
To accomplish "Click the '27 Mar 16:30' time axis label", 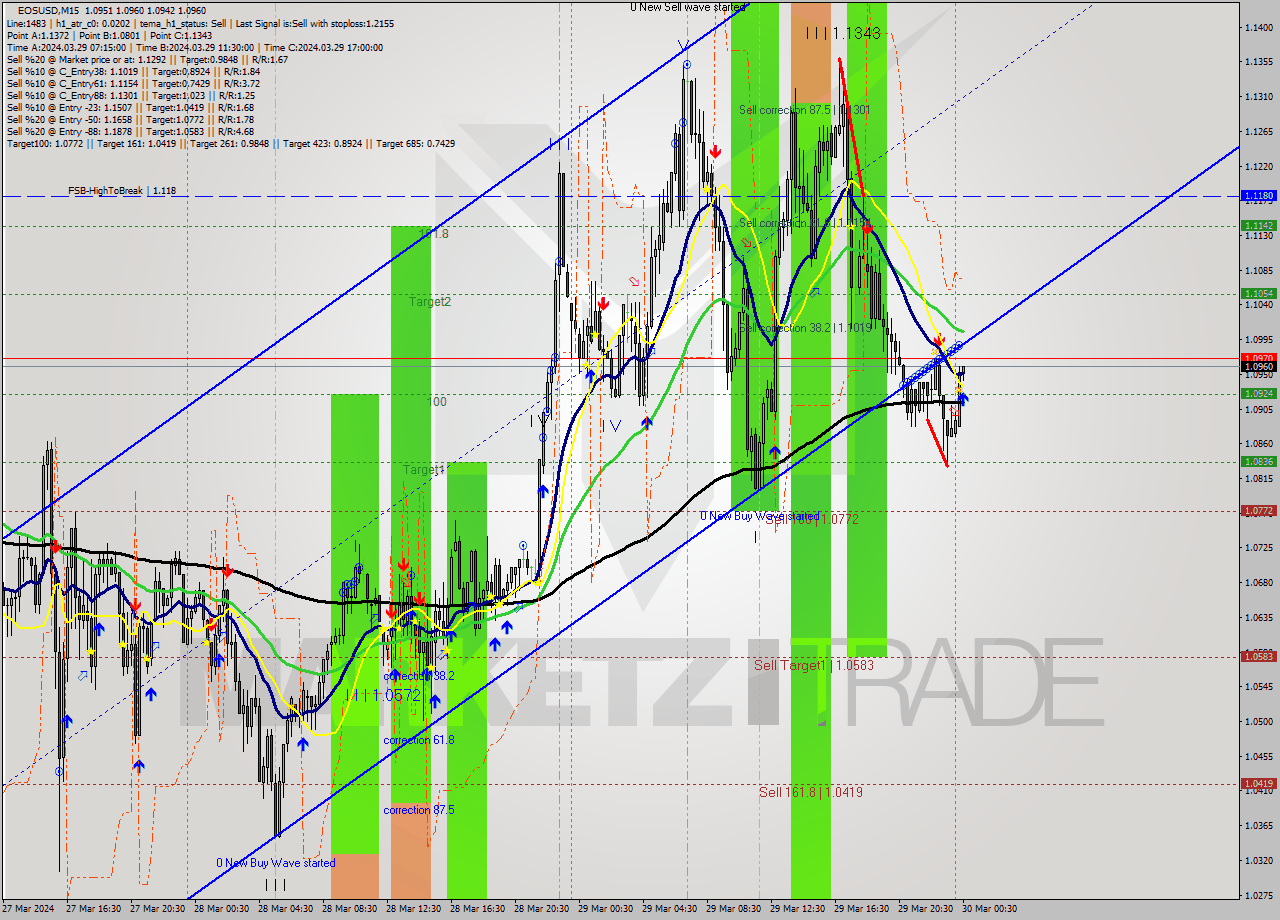I will coord(93,909).
